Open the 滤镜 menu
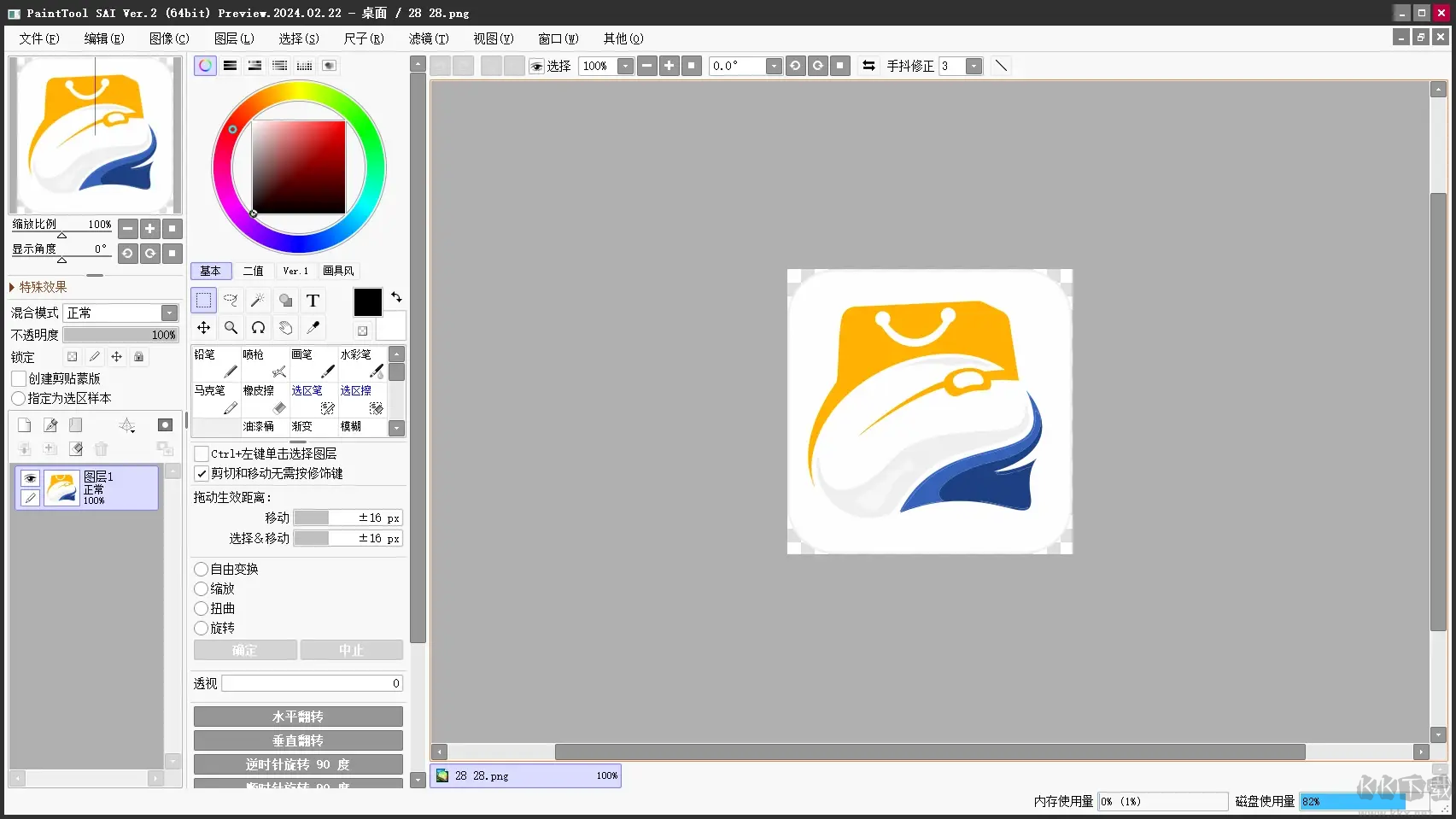This screenshot has width=1456, height=819. (x=428, y=38)
